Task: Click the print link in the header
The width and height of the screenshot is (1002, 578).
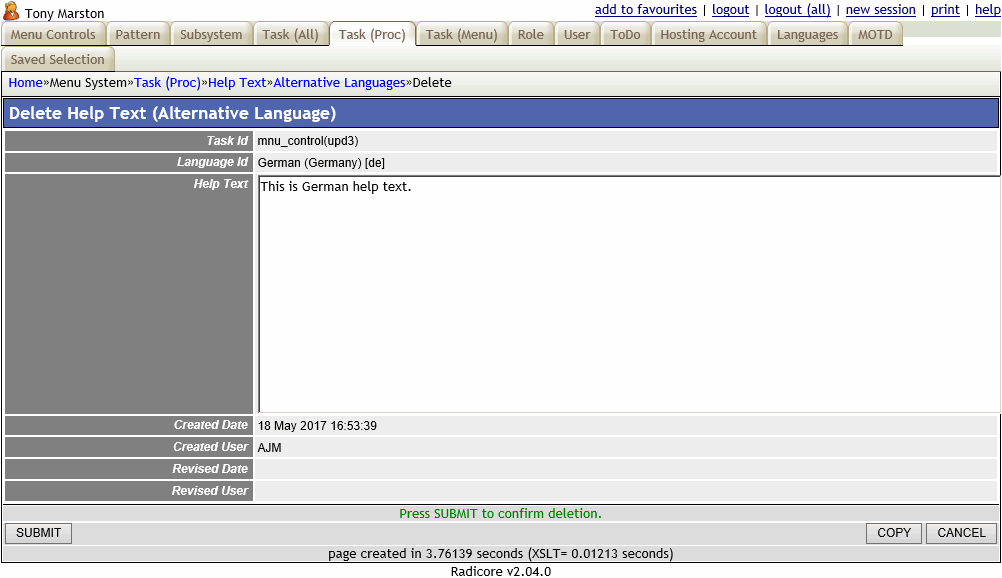Action: click(x=945, y=10)
